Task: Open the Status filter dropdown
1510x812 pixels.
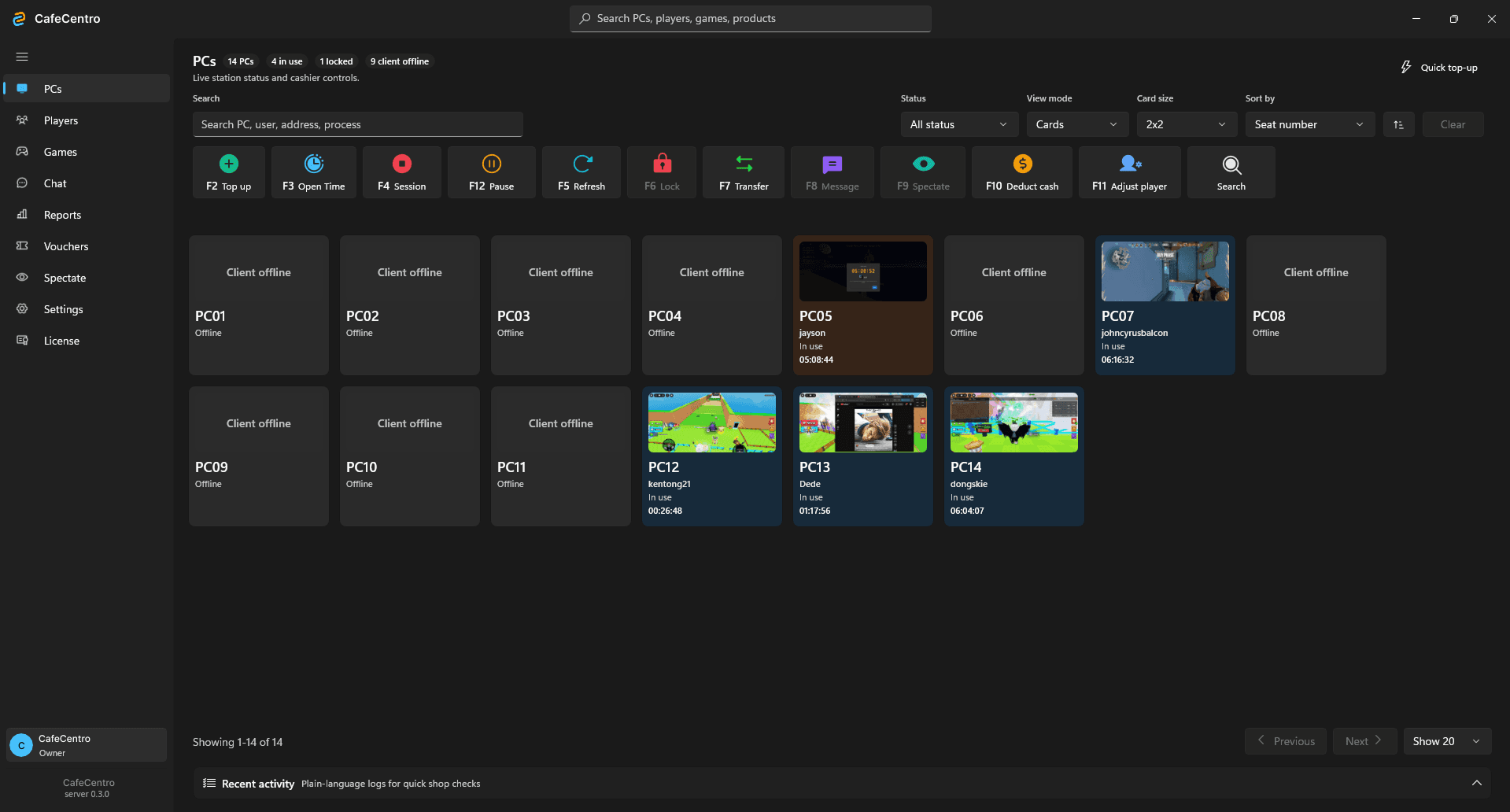Action: 959,124
